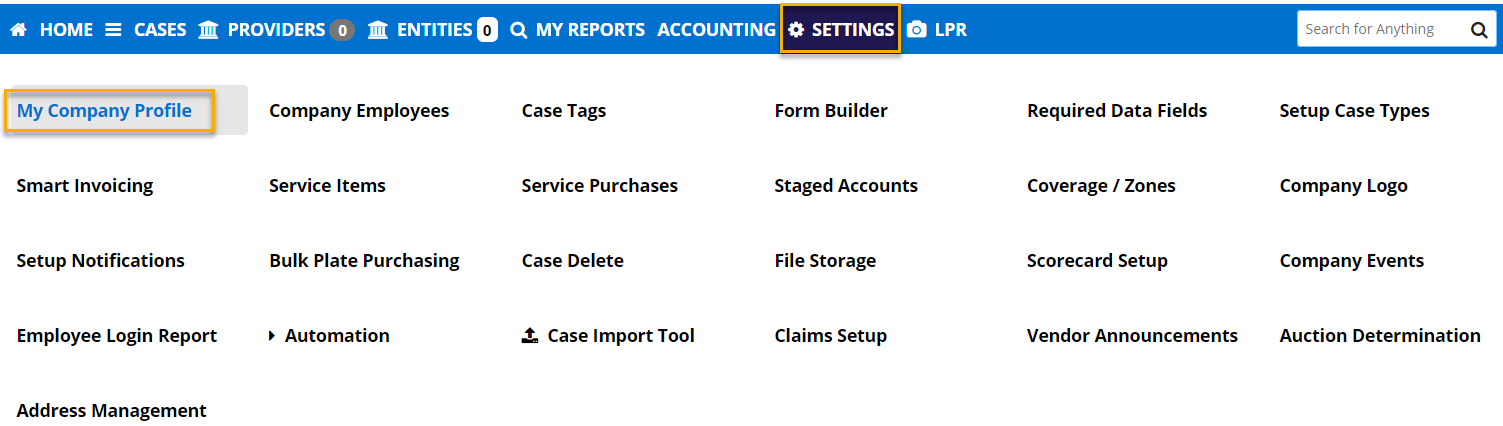Open Smart Invoicing

click(85, 186)
